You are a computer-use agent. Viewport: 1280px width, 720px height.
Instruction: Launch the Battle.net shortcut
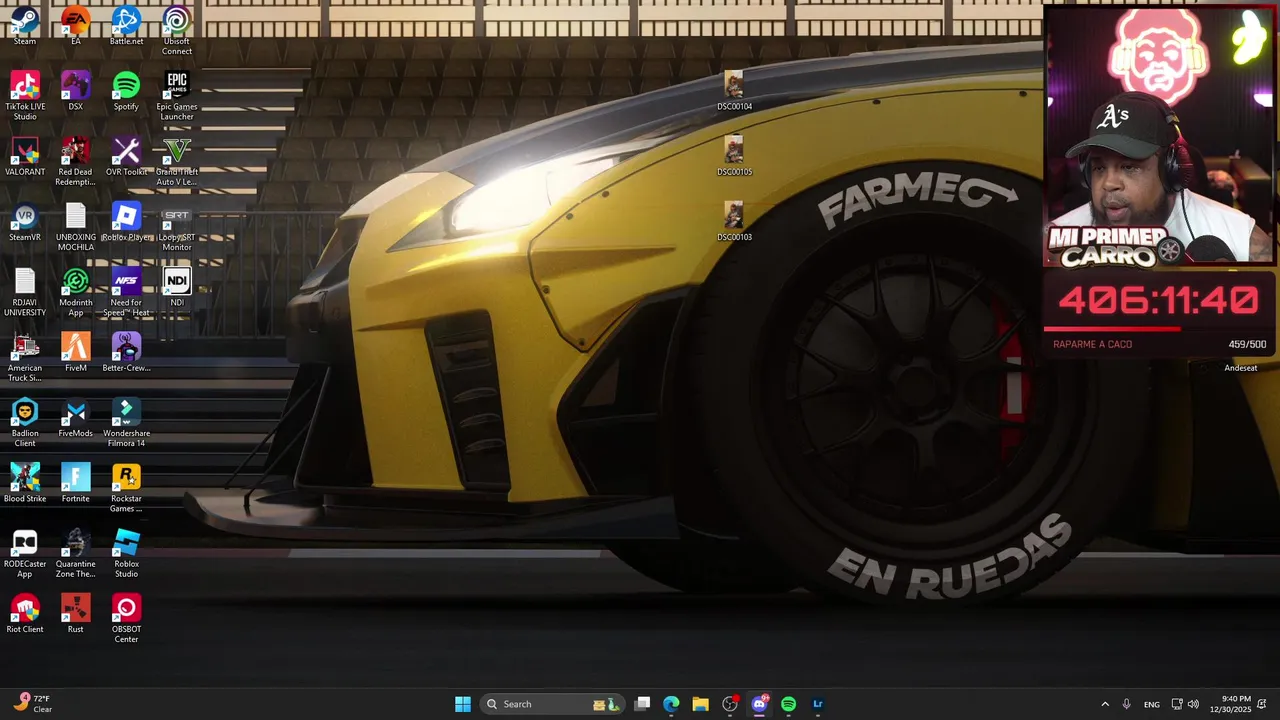(126, 27)
